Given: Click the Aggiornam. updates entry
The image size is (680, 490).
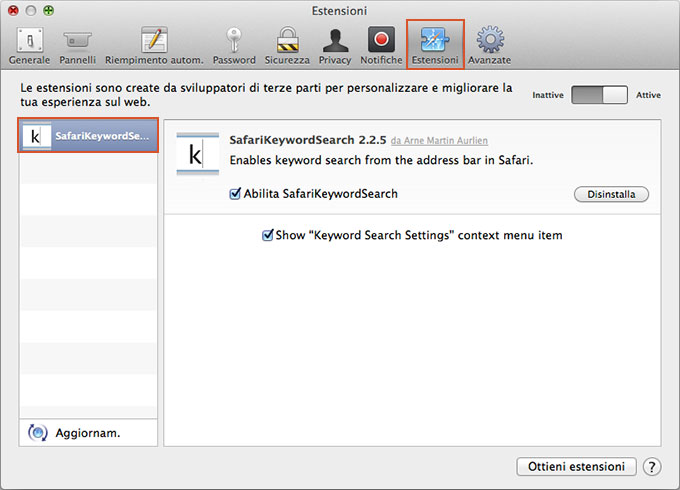Looking at the screenshot, I should 88,432.
